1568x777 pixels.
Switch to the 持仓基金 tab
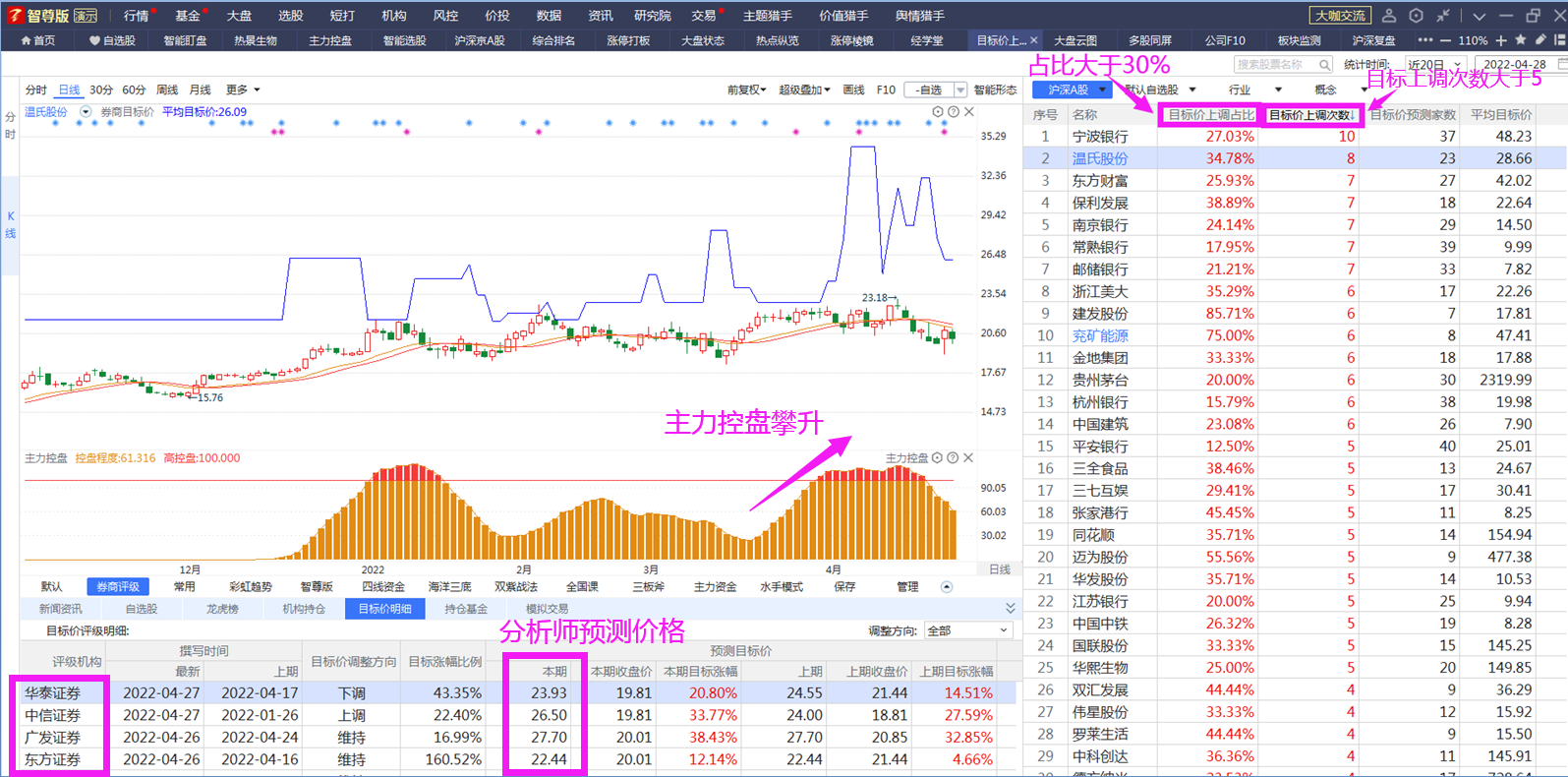(x=466, y=609)
